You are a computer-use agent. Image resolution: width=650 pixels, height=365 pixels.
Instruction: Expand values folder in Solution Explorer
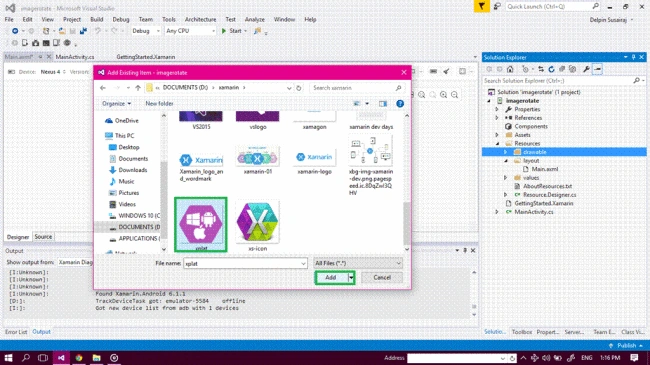[x=505, y=178]
